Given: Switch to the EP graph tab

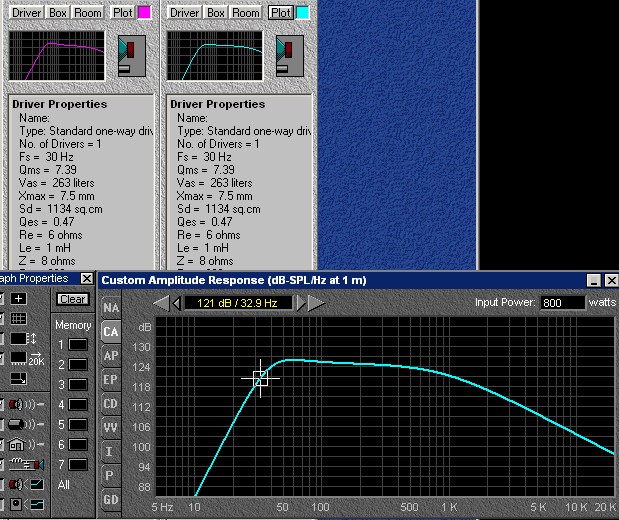Looking at the screenshot, I should [x=111, y=380].
